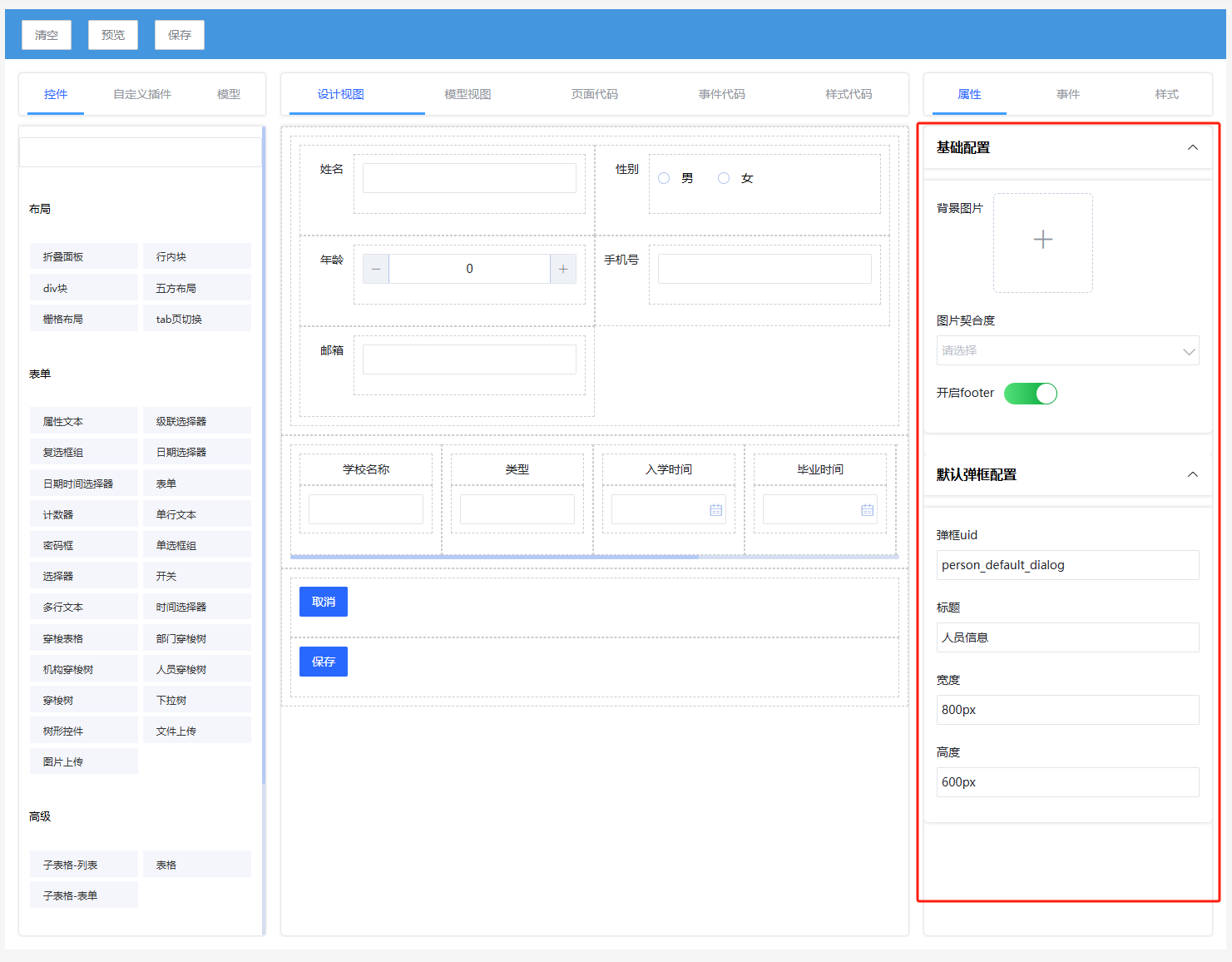The width and height of the screenshot is (1232, 962).
Task: Open the 图片契合度 dropdown
Action: coord(1067,351)
